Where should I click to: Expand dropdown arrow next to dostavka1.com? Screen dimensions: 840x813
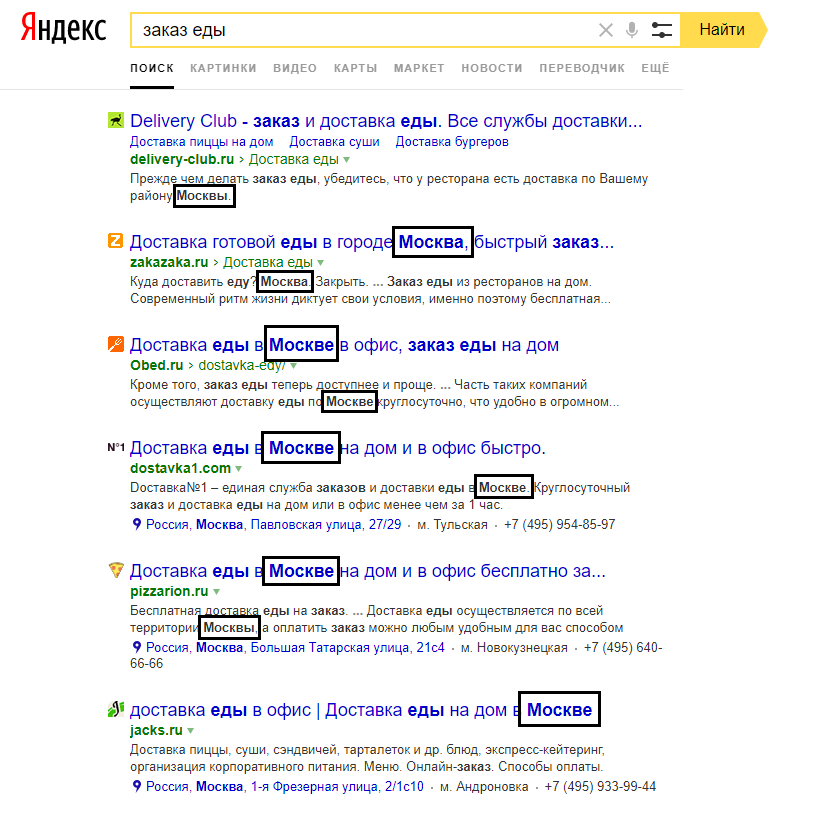(238, 469)
